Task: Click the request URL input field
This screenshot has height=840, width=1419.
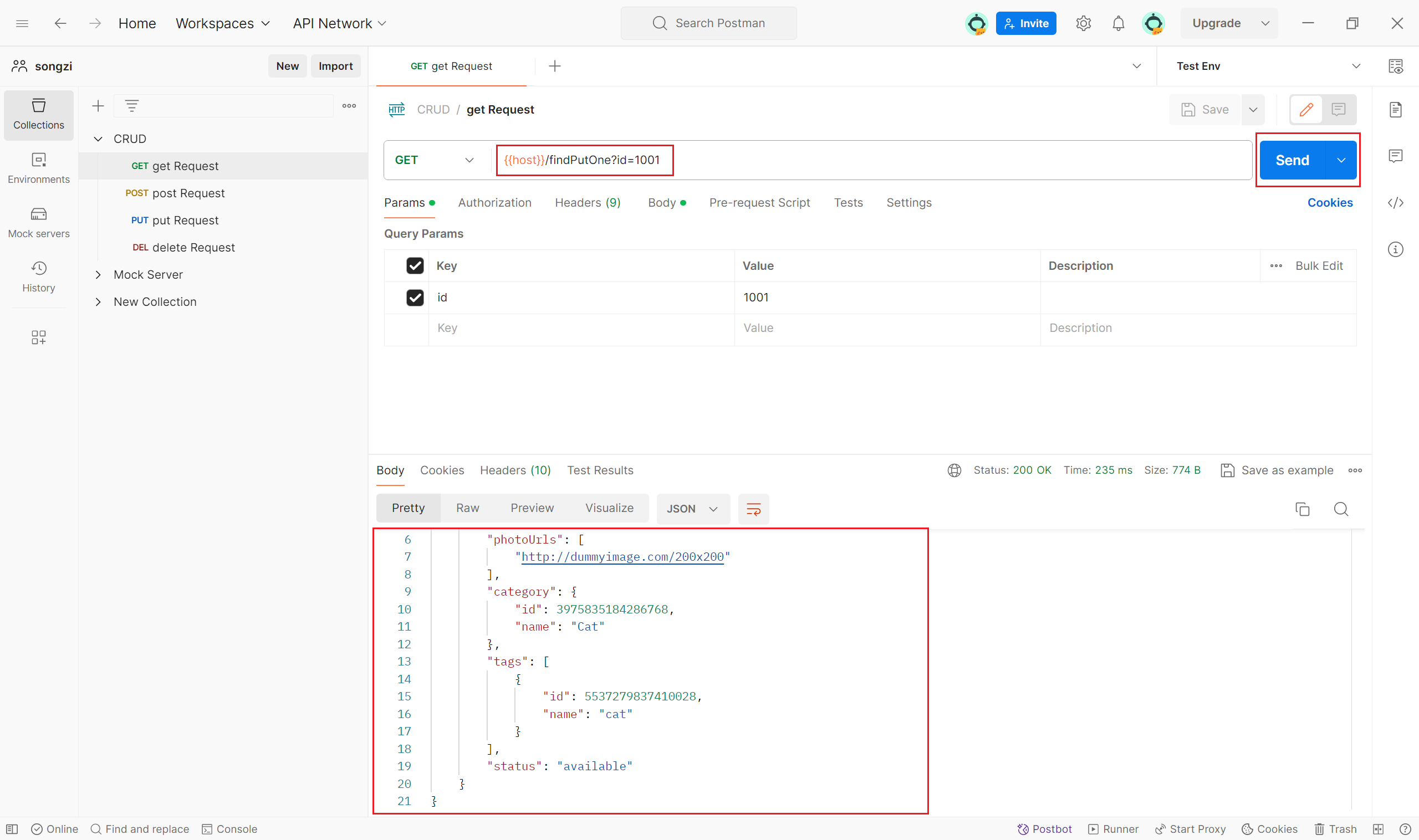Action: (872, 160)
